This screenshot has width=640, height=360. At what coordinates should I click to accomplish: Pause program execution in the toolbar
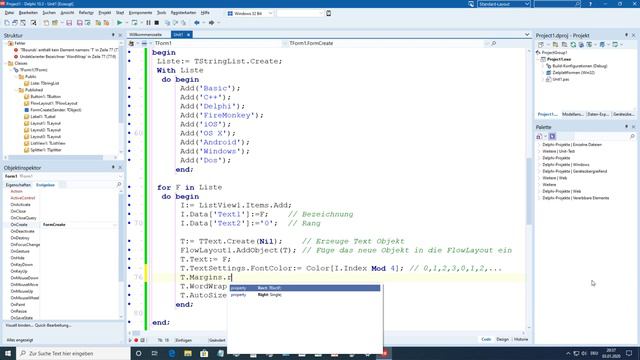[x=149, y=23]
